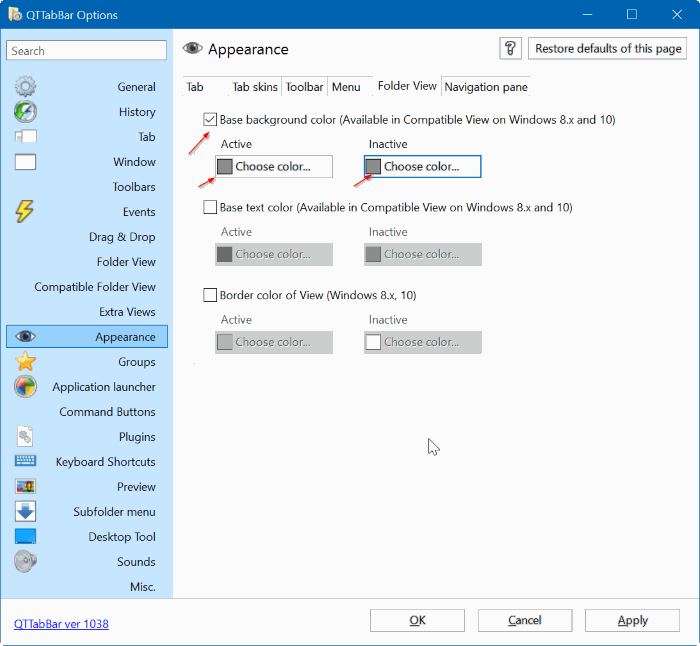Select the Folder View tab

[x=407, y=86]
